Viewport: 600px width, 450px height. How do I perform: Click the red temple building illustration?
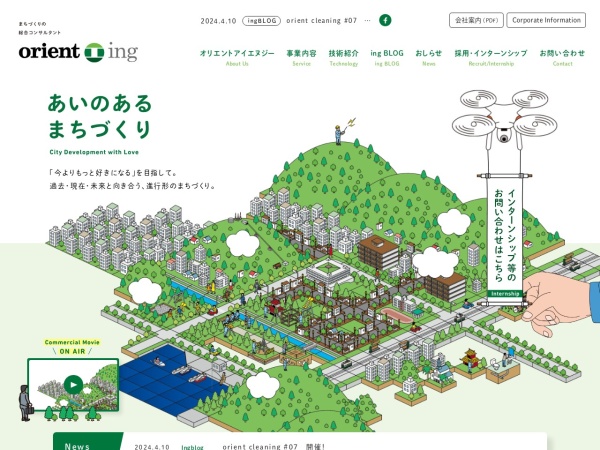click(470, 359)
